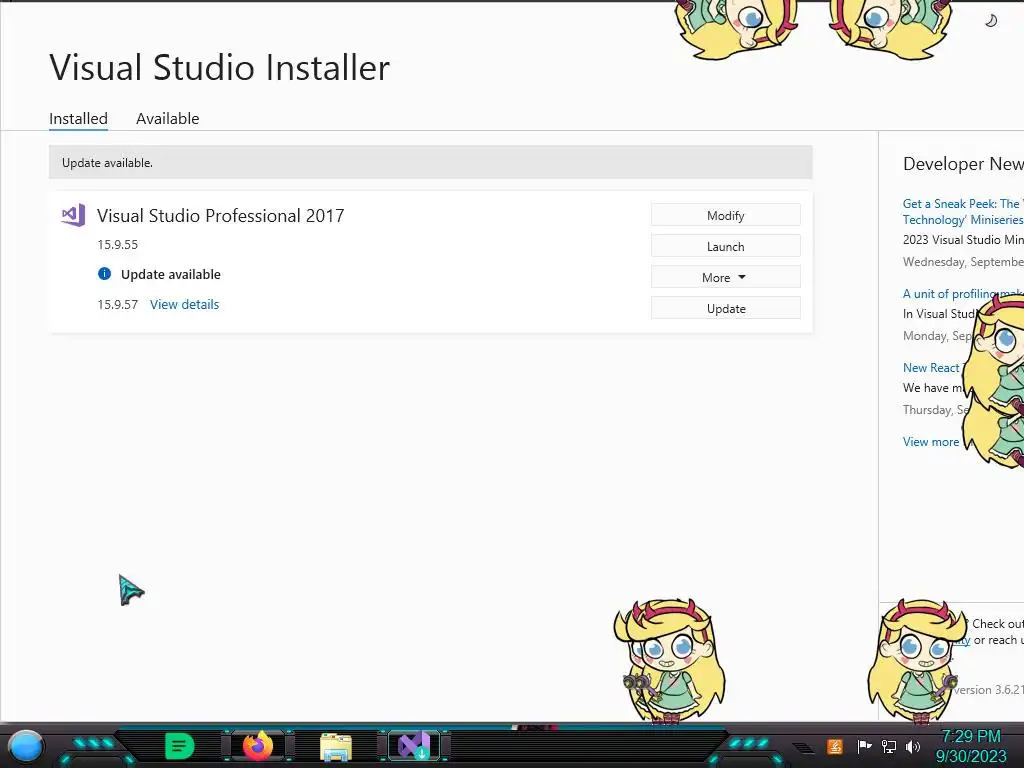Click the 'Update available.' notification banner

pos(431,163)
